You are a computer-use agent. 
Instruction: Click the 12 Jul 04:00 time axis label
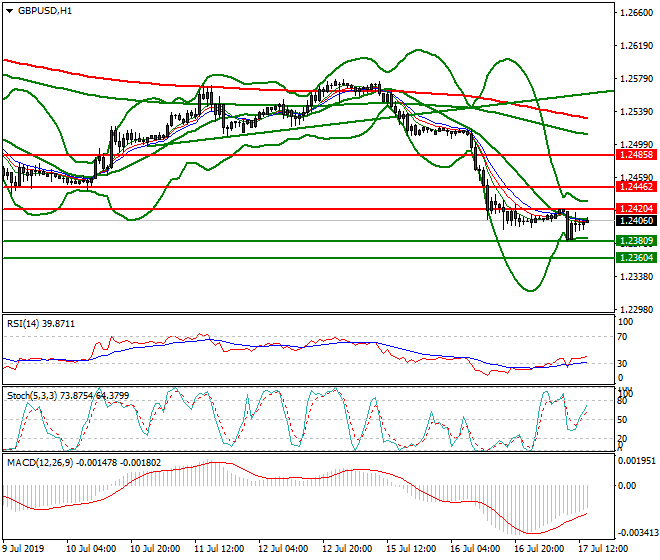[283, 549]
